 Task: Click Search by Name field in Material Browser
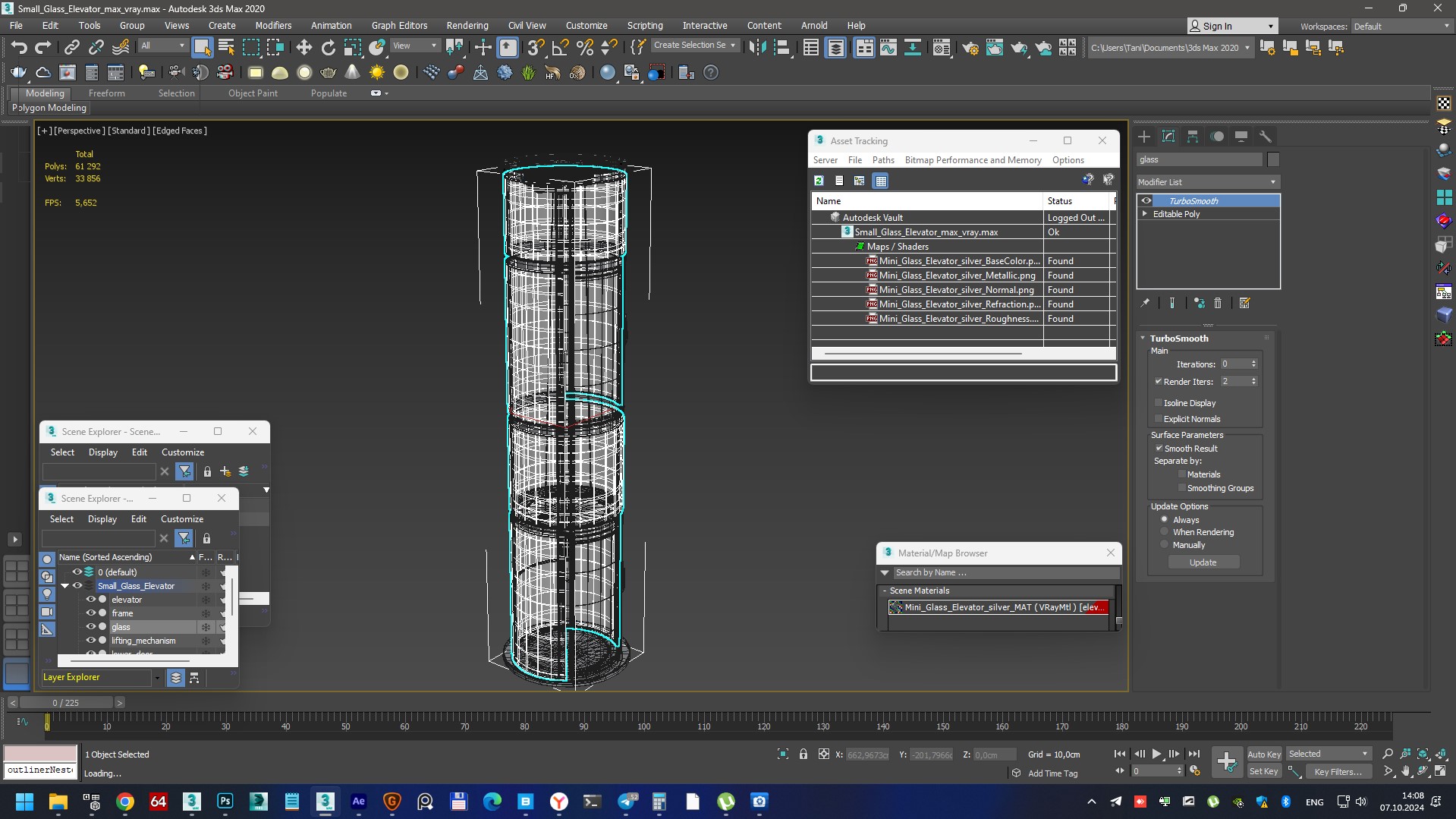[x=1005, y=573]
